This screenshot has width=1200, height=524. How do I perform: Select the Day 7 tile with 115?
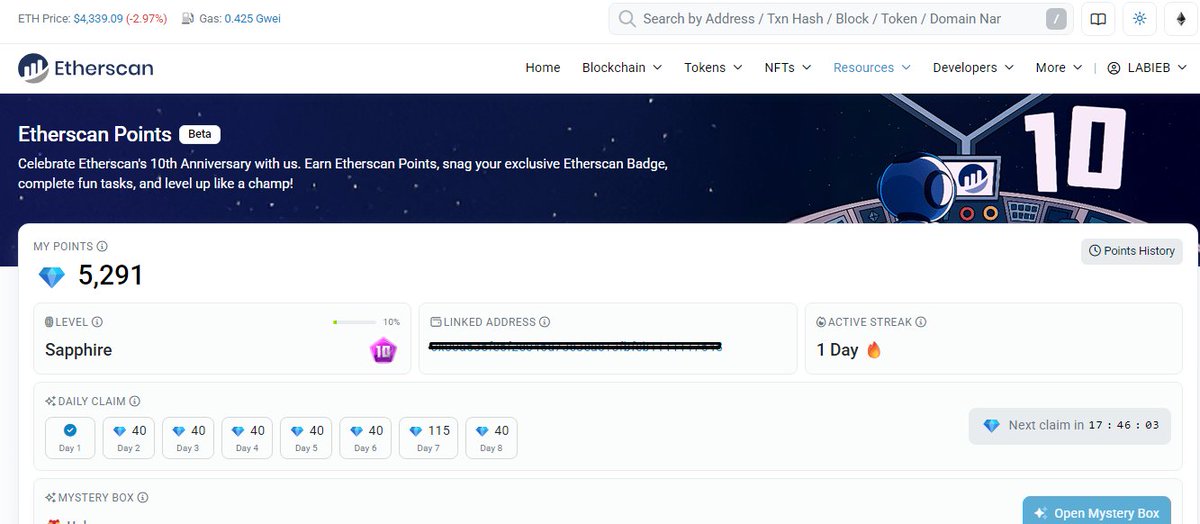tap(428, 437)
